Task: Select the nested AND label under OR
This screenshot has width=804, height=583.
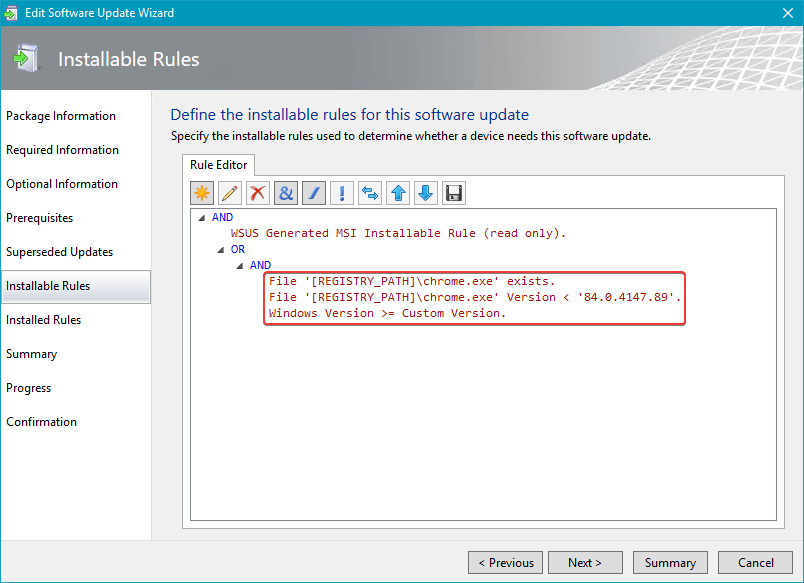Action: pos(260,265)
